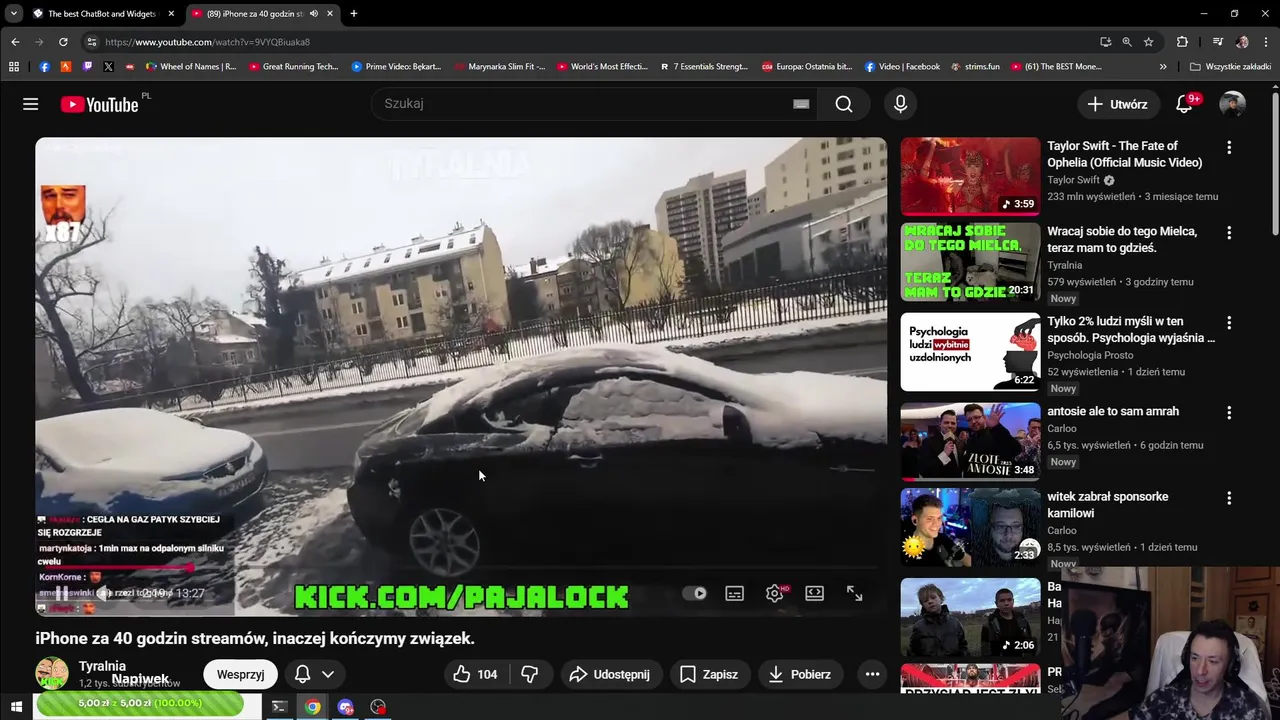Open the Windows Start button
This screenshot has height=720, width=1280.
tap(16, 707)
